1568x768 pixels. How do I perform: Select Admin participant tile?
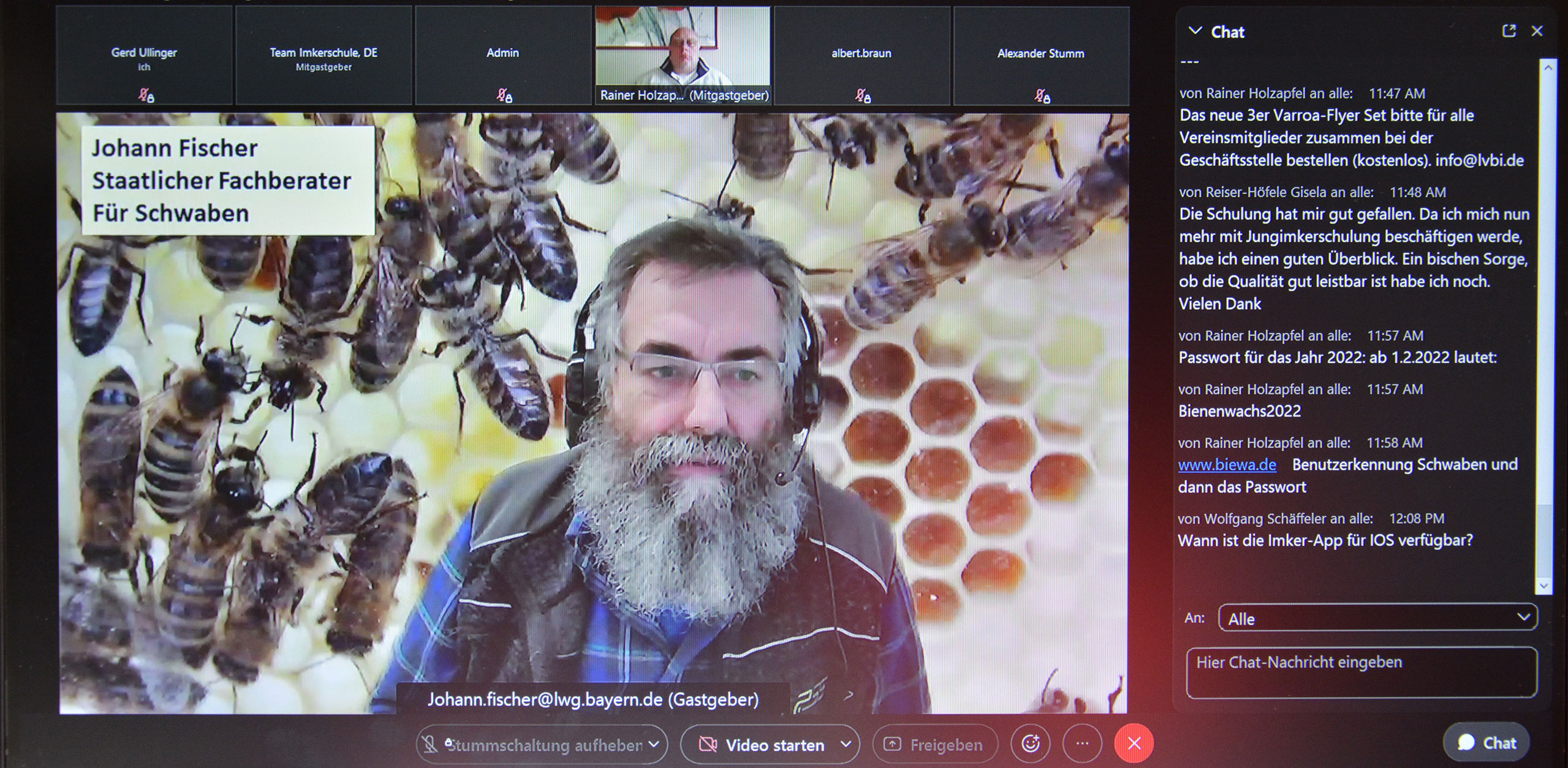pos(502,56)
